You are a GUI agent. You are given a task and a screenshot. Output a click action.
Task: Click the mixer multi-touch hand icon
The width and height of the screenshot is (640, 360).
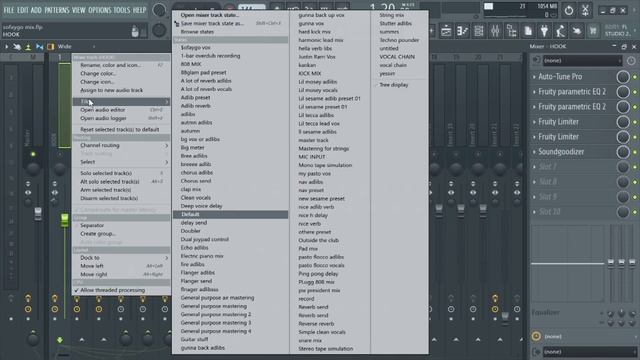17,47
